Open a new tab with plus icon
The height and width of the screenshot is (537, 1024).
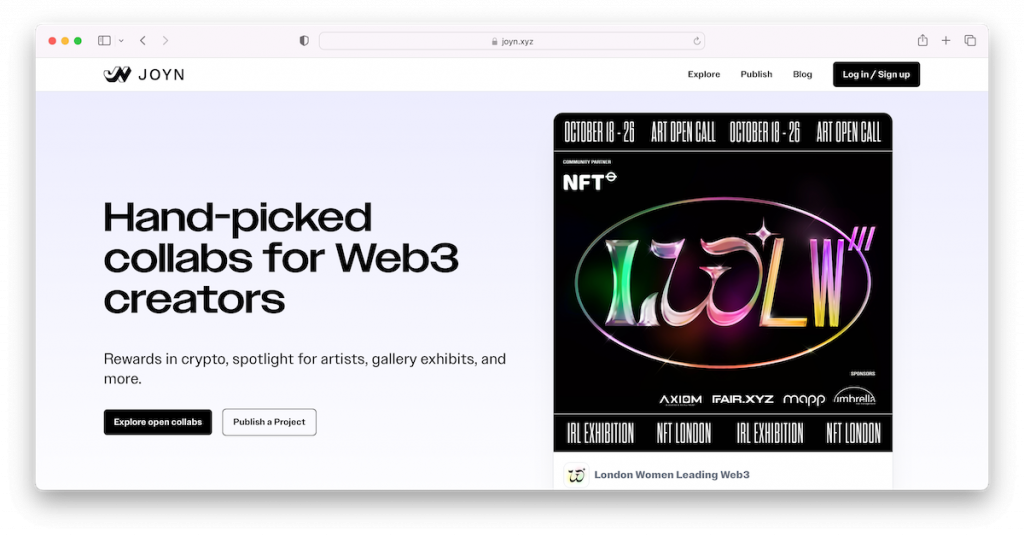pyautogui.click(x=946, y=41)
